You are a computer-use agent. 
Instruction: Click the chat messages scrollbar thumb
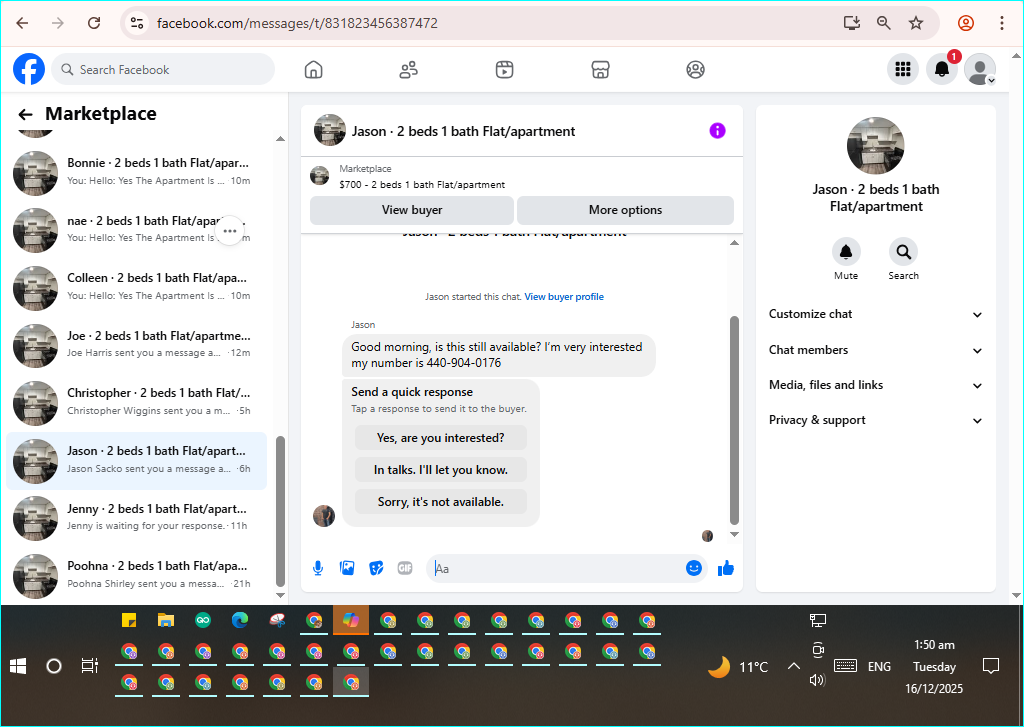point(734,421)
